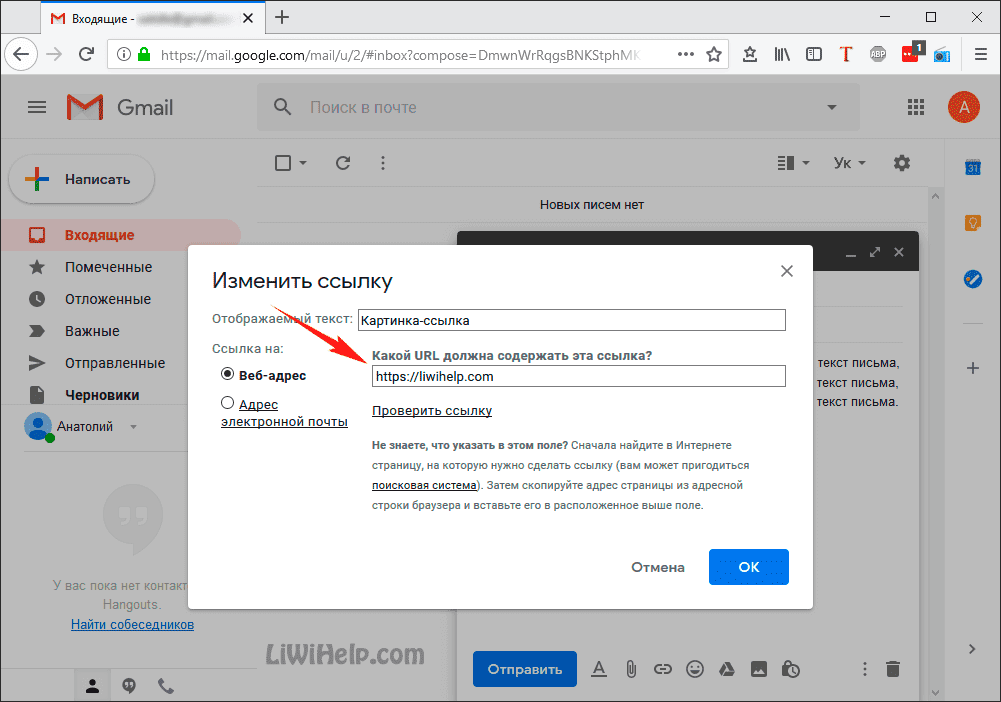Insert an emoji with the smiley icon
1001x702 pixels.
point(695,669)
